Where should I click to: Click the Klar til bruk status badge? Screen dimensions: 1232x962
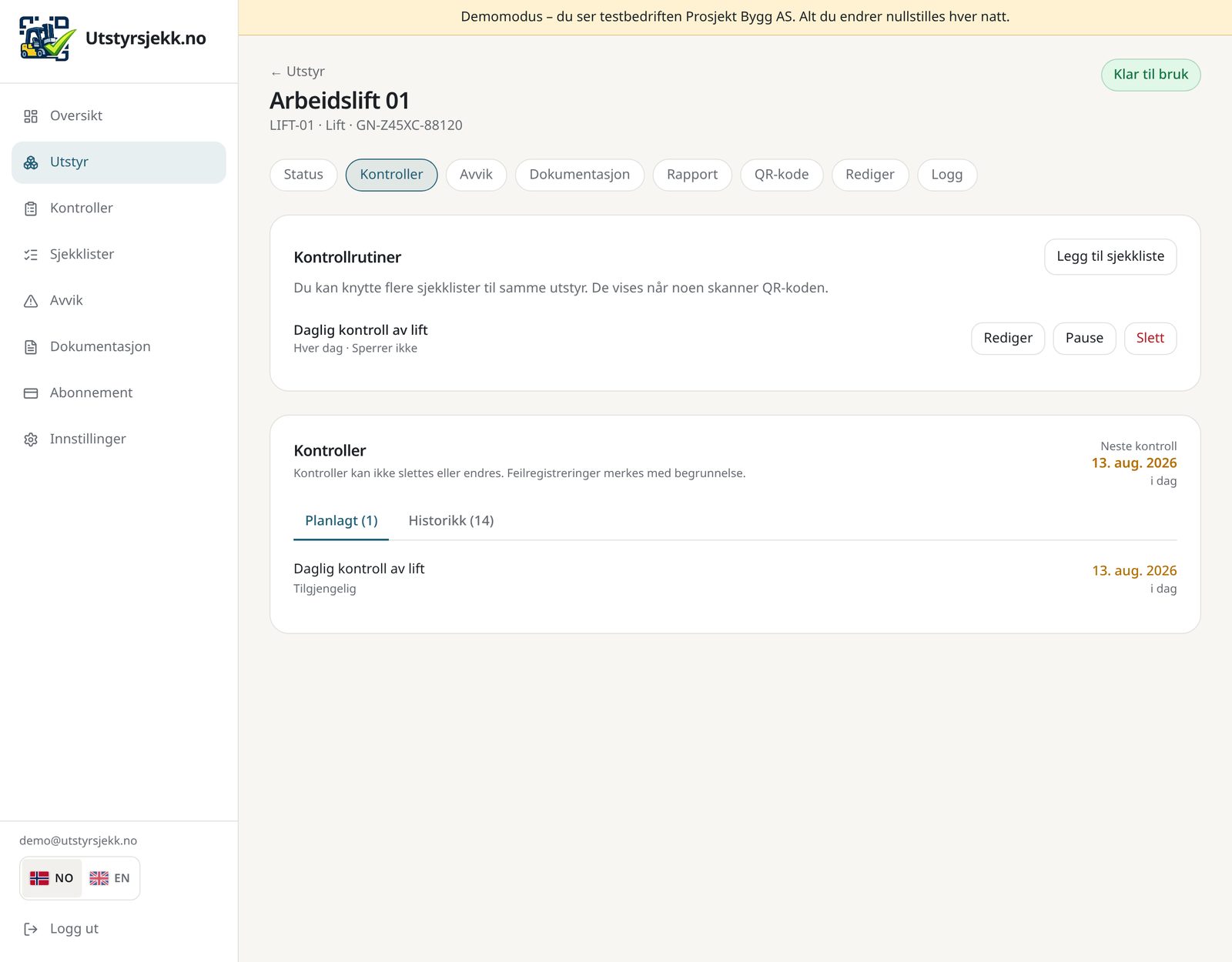pyautogui.click(x=1150, y=75)
